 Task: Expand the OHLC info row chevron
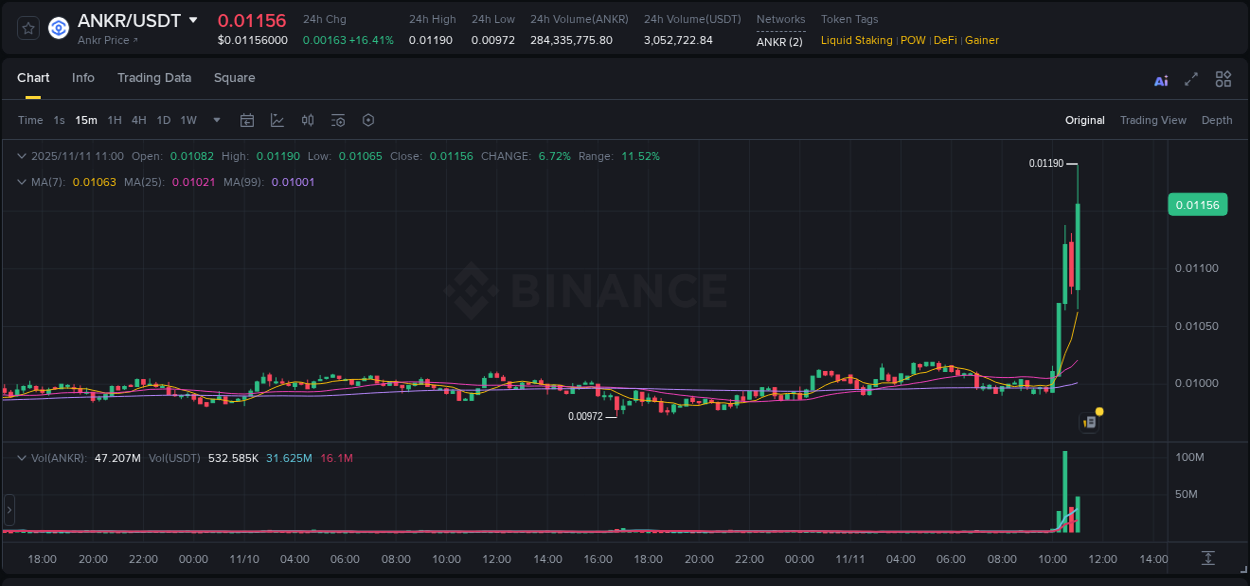(21, 156)
